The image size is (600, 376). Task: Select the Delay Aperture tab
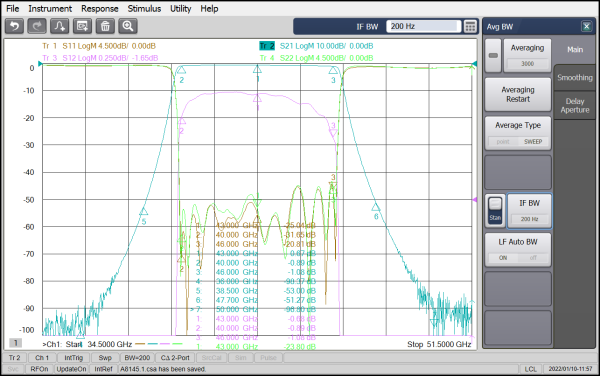point(575,106)
